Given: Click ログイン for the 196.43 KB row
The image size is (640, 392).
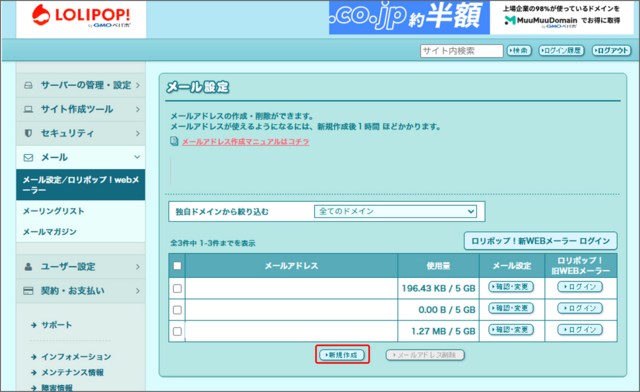Looking at the screenshot, I should coord(580,287).
